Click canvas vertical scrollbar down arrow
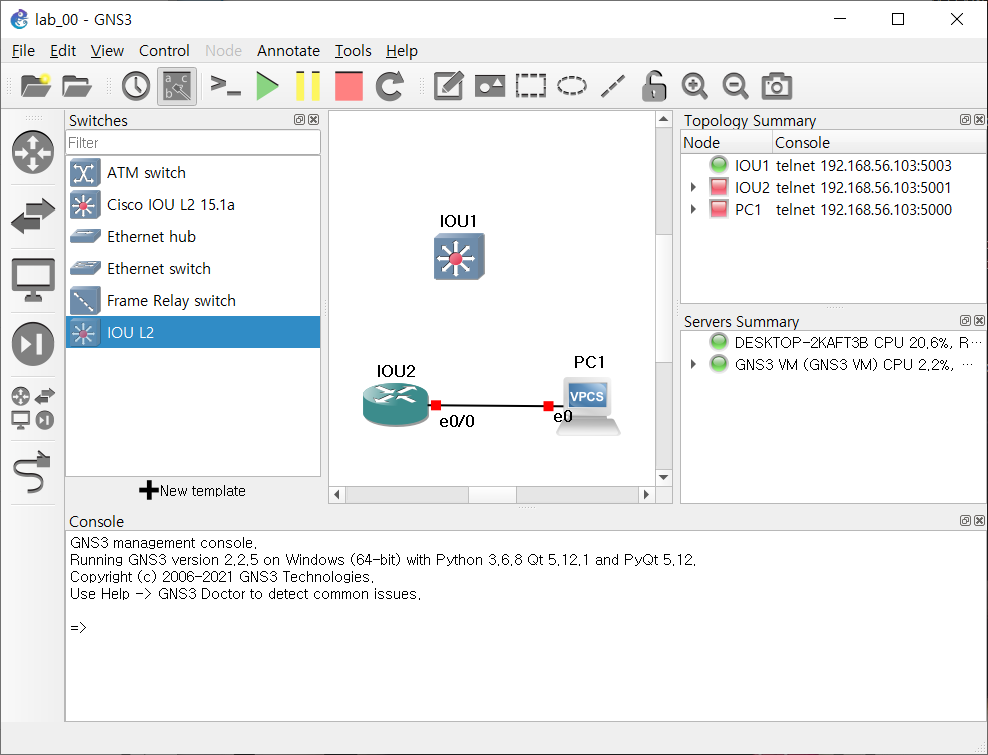988x755 pixels. [x=663, y=477]
